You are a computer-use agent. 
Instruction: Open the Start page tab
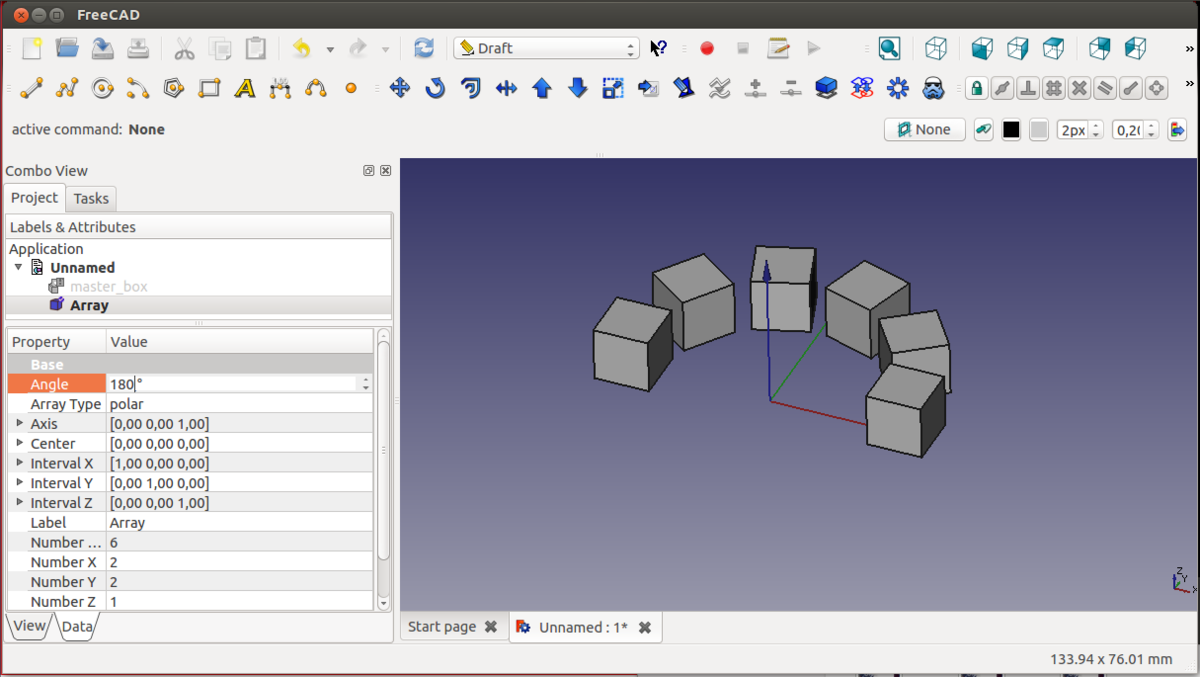tap(441, 627)
